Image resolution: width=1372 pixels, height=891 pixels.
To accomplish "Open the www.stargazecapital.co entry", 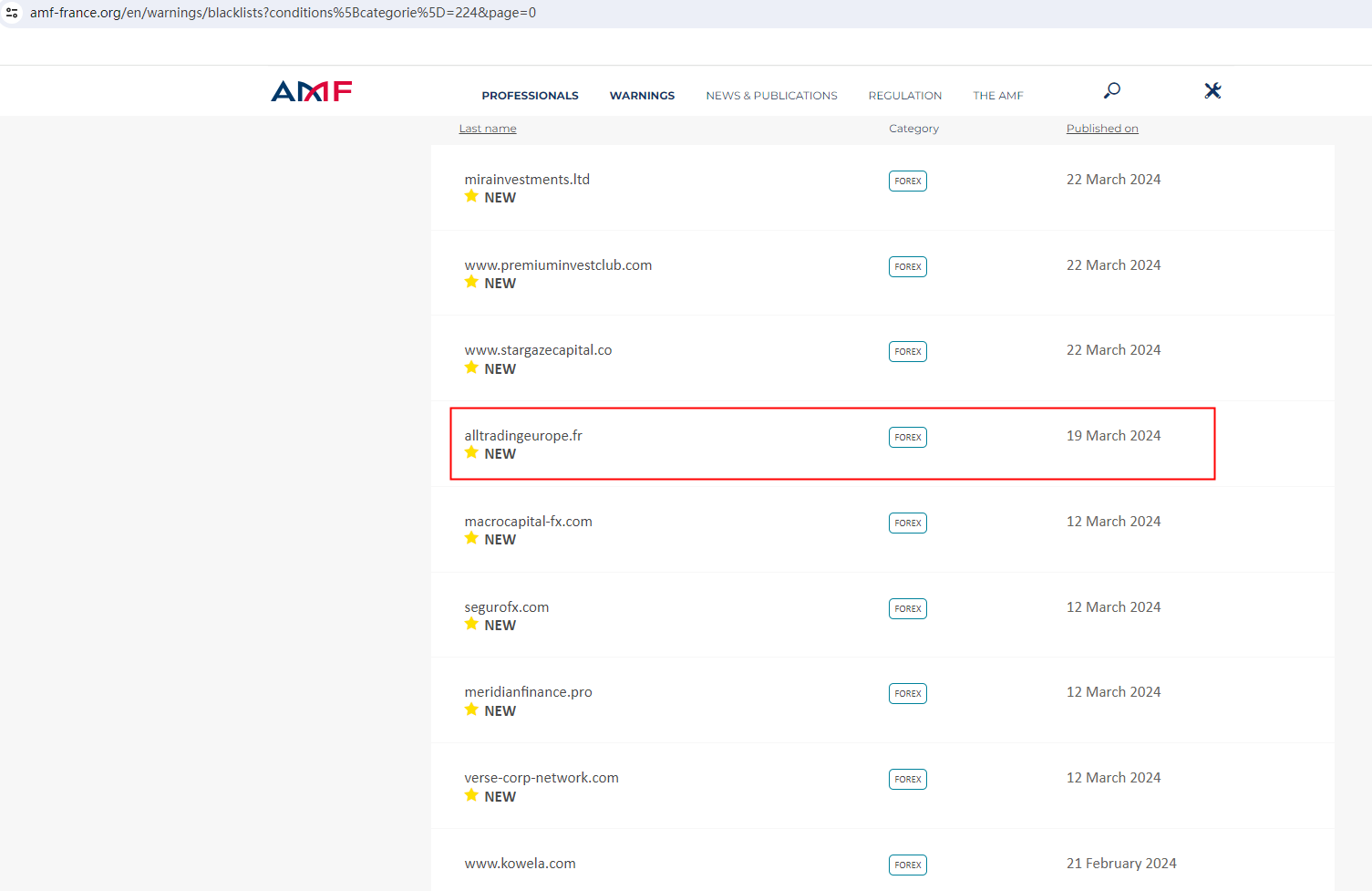I will tap(538, 350).
